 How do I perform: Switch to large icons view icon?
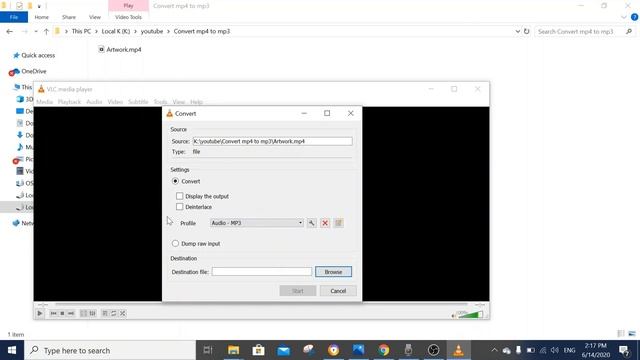click(x=632, y=333)
